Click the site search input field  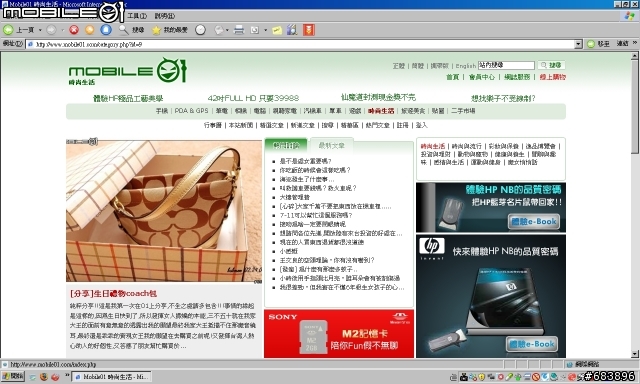click(x=506, y=65)
